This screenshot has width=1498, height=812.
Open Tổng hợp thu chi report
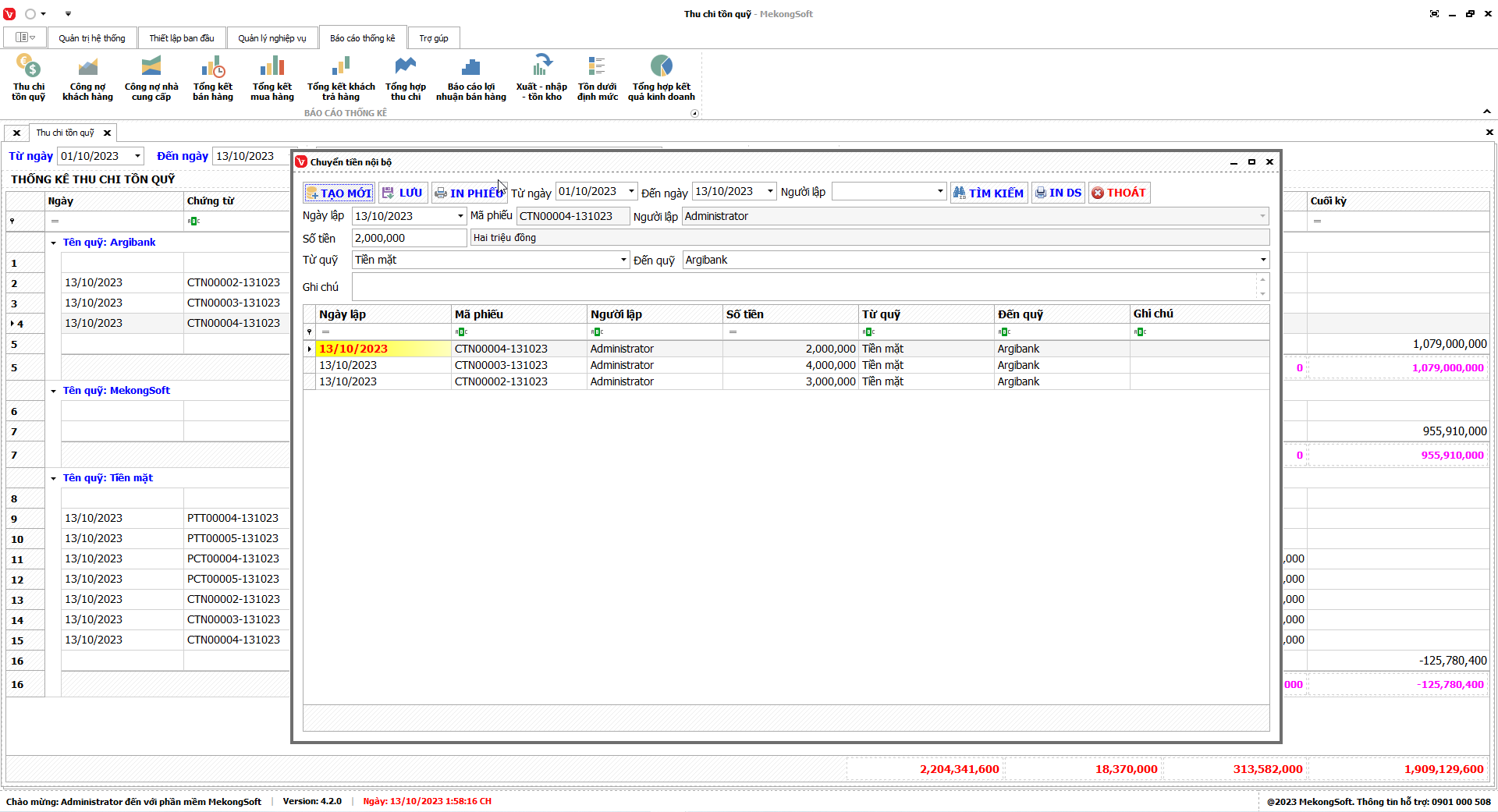coord(405,77)
